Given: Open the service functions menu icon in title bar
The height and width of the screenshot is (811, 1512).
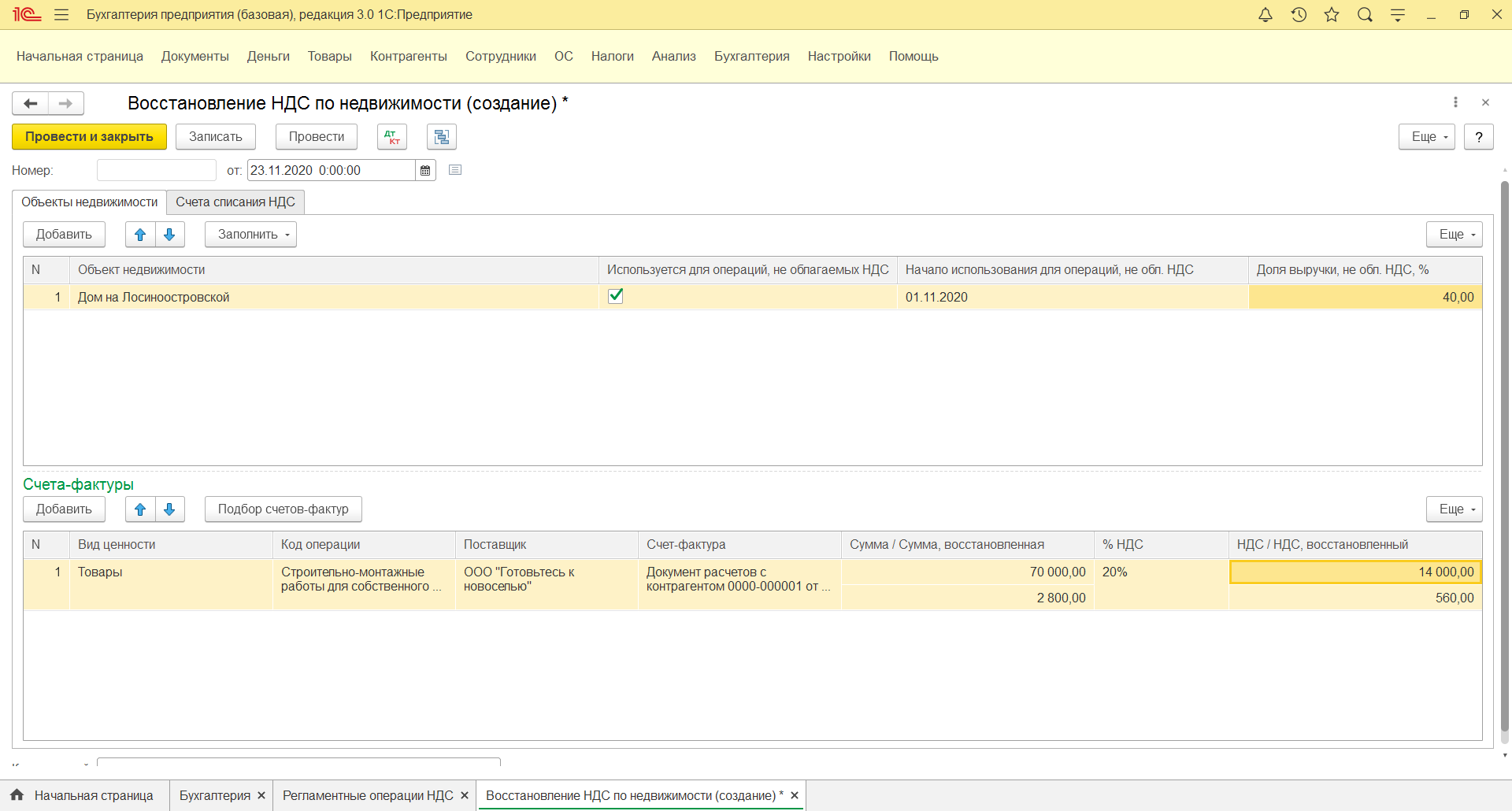Looking at the screenshot, I should (x=1398, y=15).
